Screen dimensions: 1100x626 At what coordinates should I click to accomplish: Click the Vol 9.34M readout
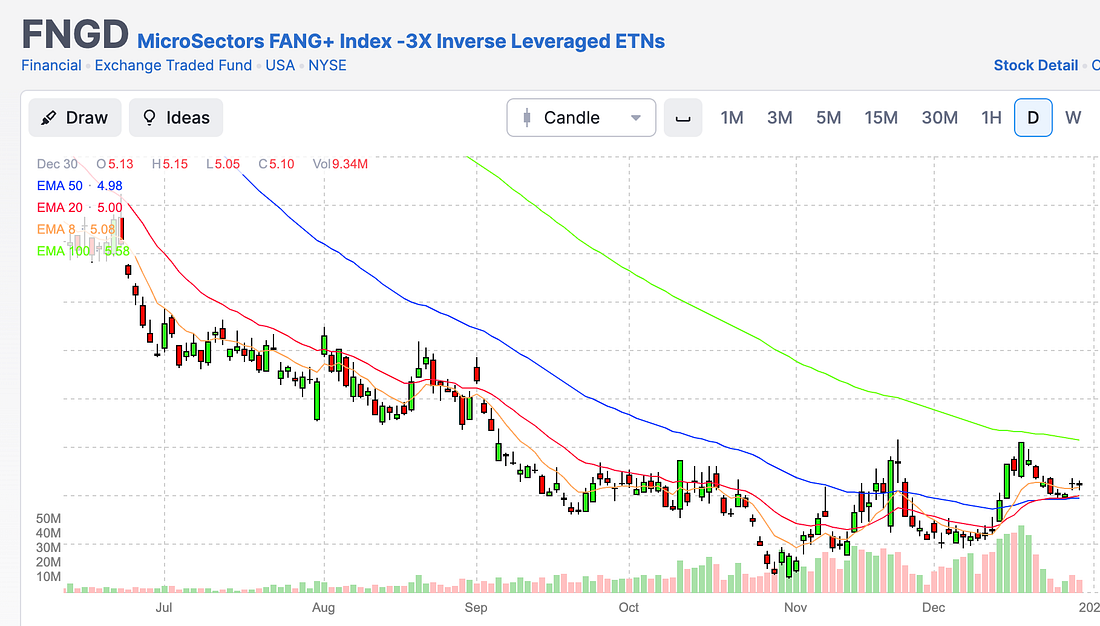(x=340, y=164)
